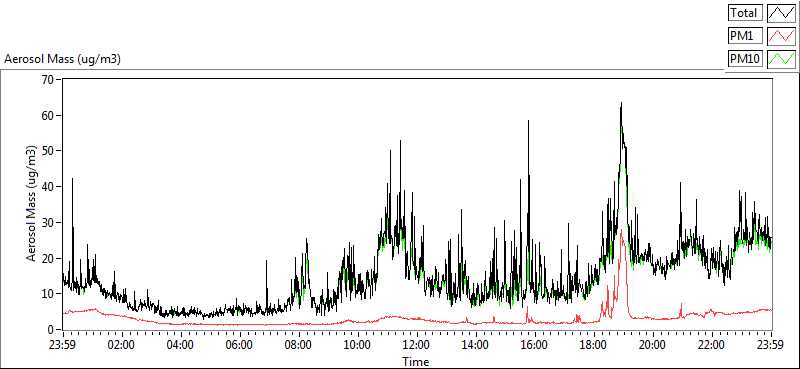Click the vertical Aerosol Mass axis label
The image size is (800, 369).
point(32,203)
